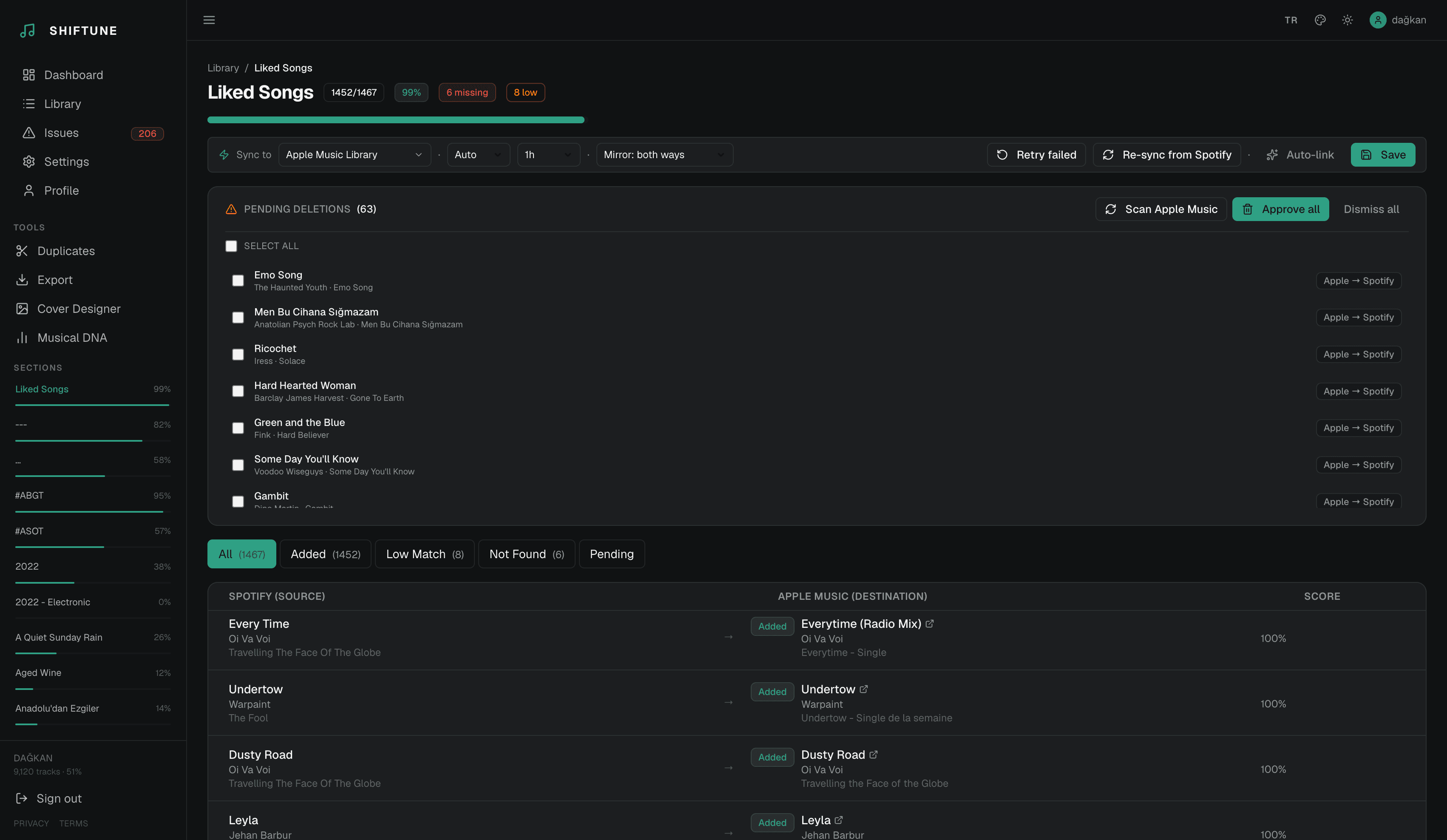
Task: Open the color palette theme icon
Action: [x=1320, y=20]
